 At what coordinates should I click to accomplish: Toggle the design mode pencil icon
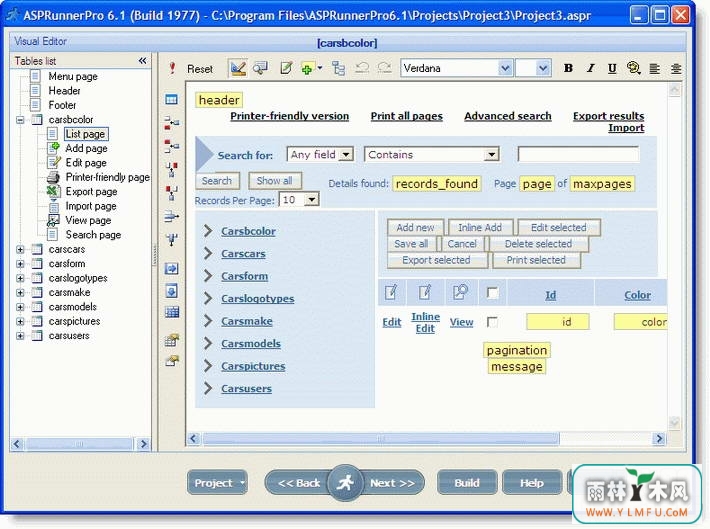click(238, 68)
